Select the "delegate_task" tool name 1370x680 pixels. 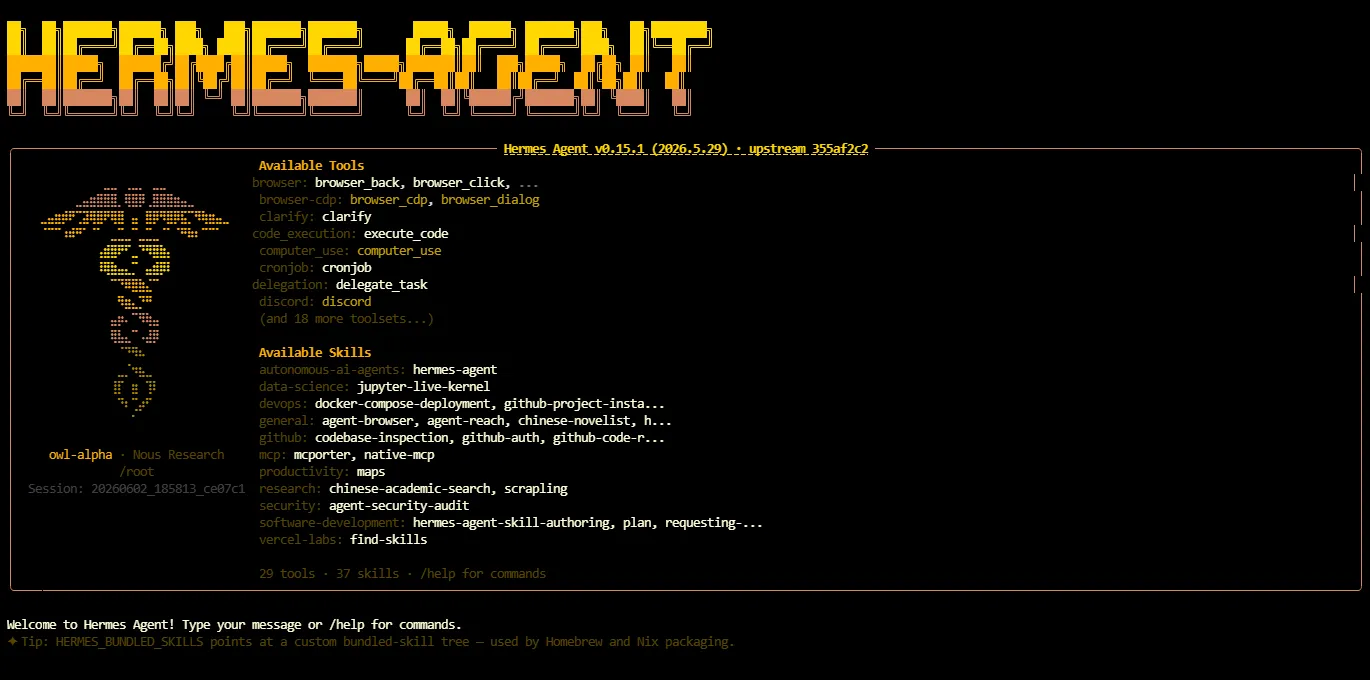click(x=381, y=285)
